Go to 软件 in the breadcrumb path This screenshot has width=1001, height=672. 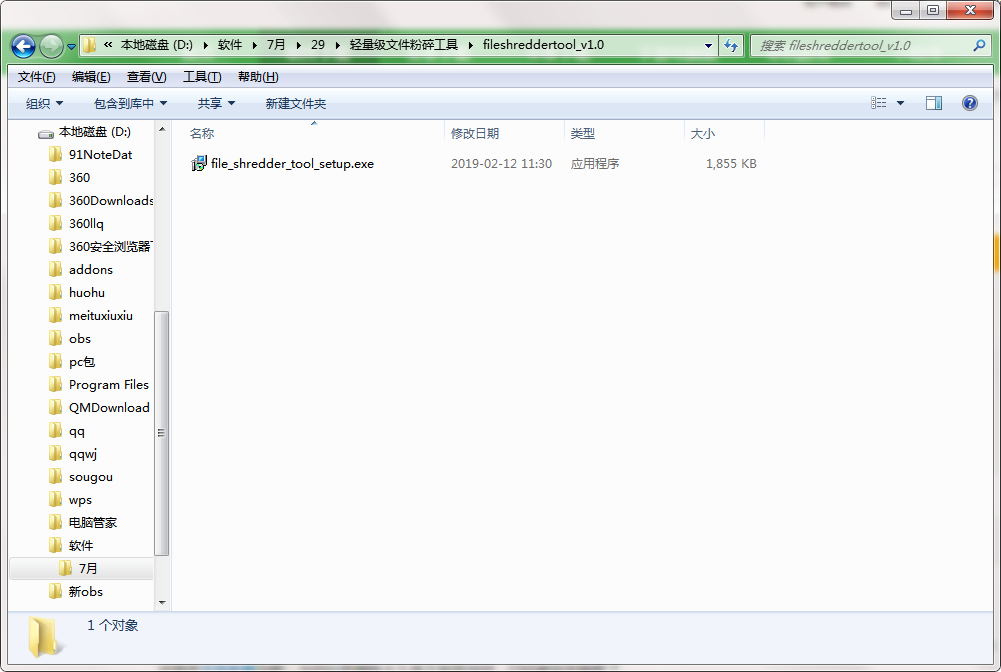coord(230,45)
